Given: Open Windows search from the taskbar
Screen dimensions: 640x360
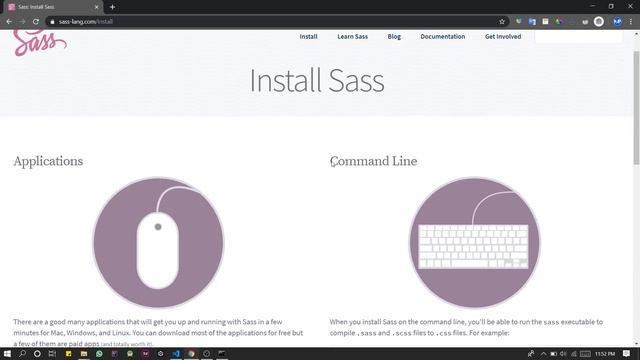Looking at the screenshot, I should [22, 353].
